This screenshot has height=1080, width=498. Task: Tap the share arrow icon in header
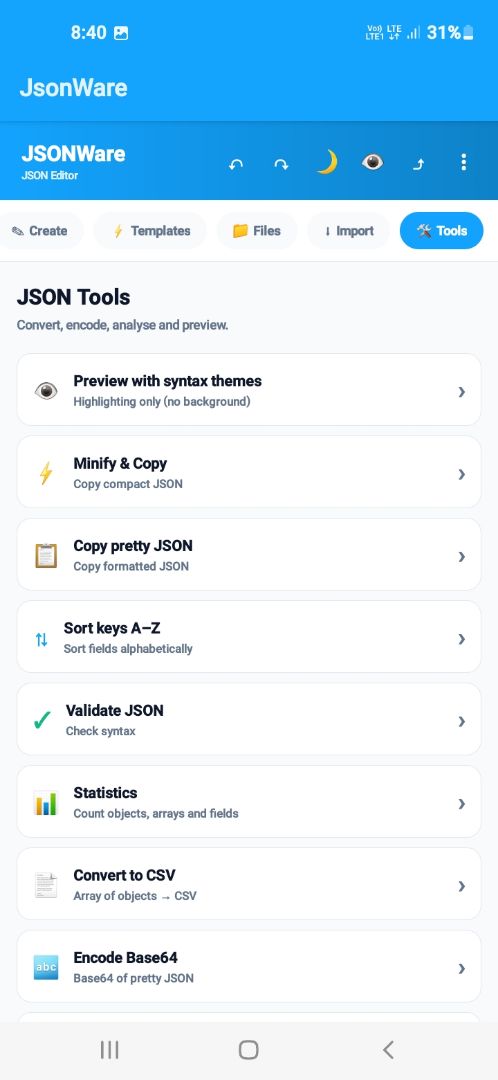(x=418, y=164)
